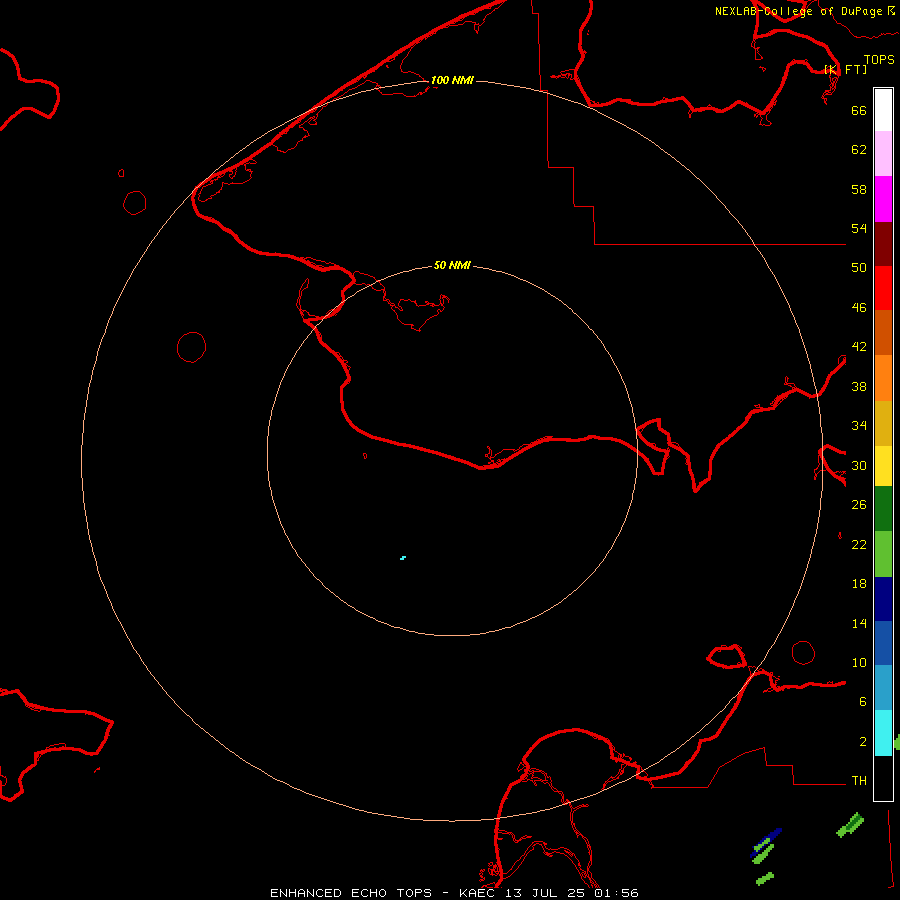Click the "34" scale value
Viewport: 900px width, 900px height.
click(x=859, y=426)
